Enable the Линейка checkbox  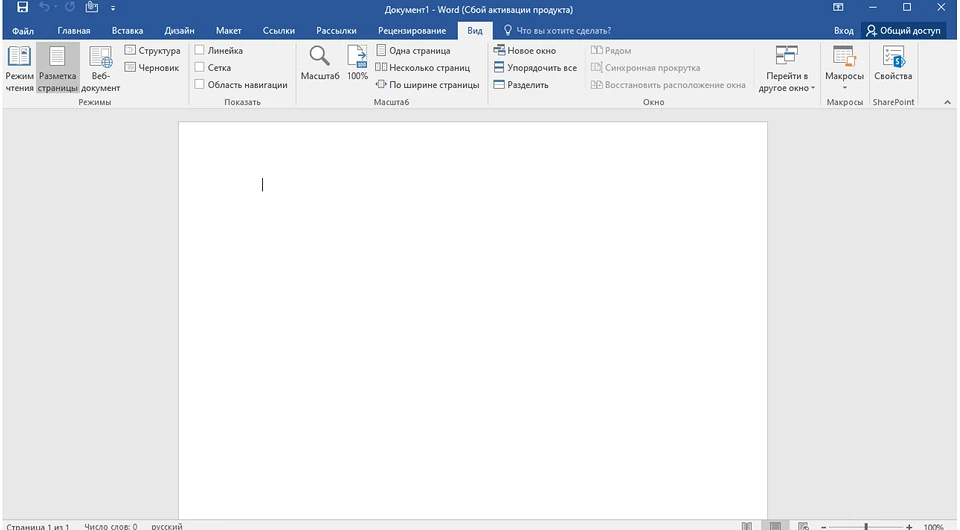(200, 50)
